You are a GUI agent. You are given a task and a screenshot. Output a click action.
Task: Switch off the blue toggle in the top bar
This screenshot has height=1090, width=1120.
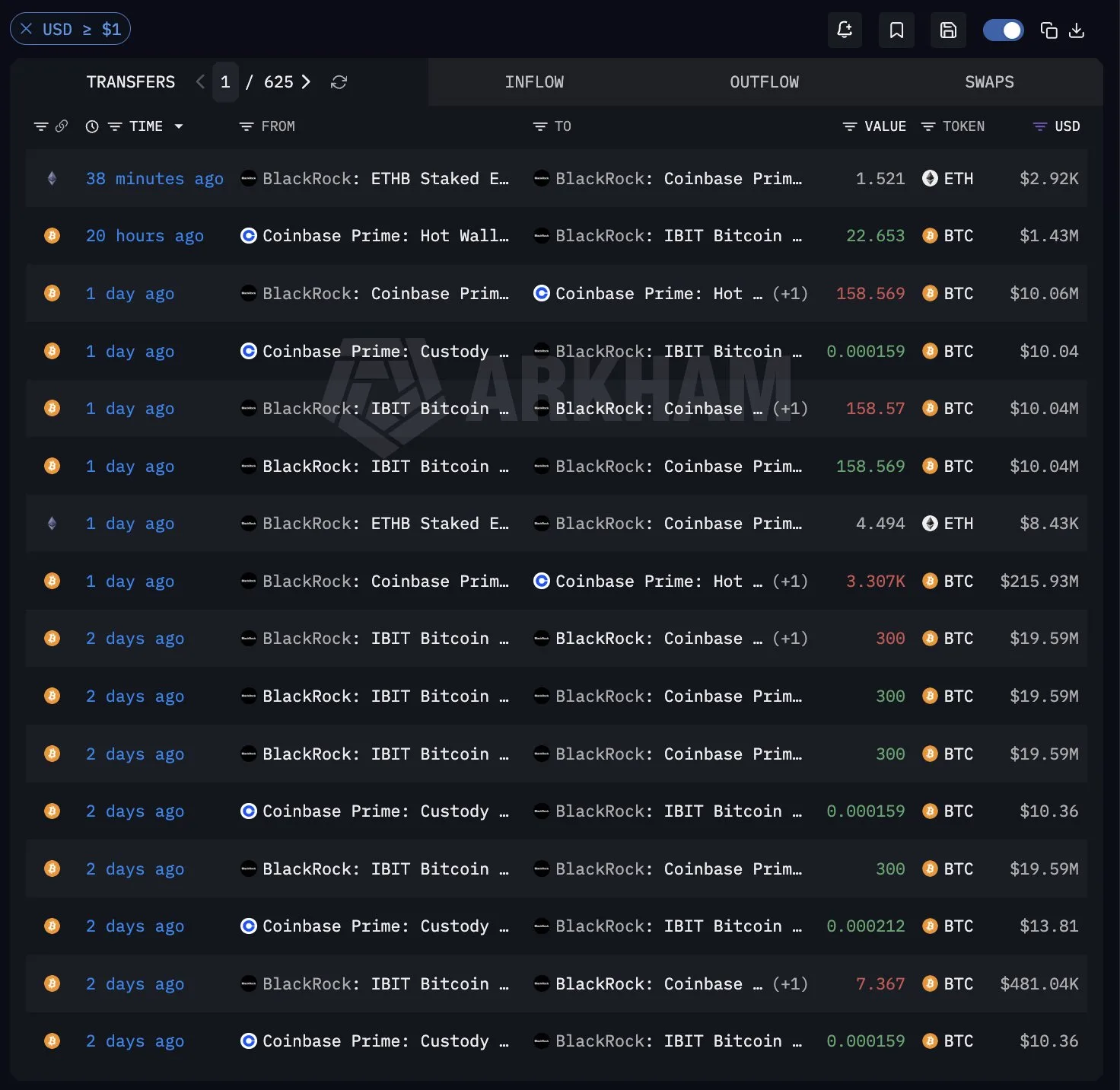click(1003, 30)
